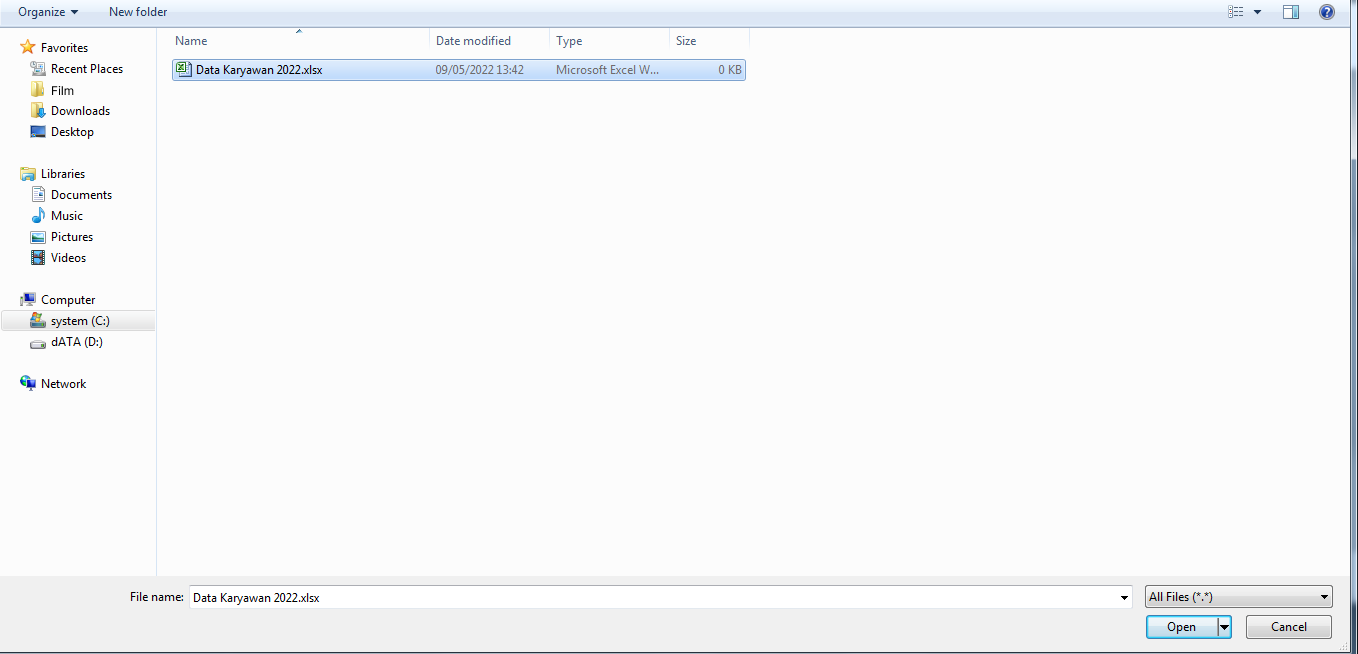Select system (C:) drive
1358x654 pixels.
(x=80, y=321)
